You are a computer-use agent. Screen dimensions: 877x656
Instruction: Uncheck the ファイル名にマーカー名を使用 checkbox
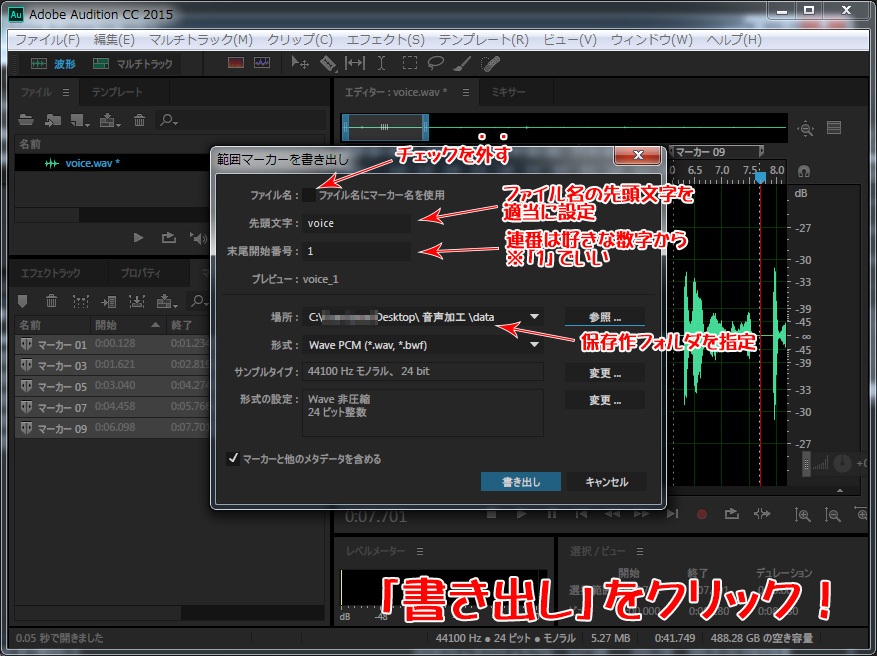[309, 195]
